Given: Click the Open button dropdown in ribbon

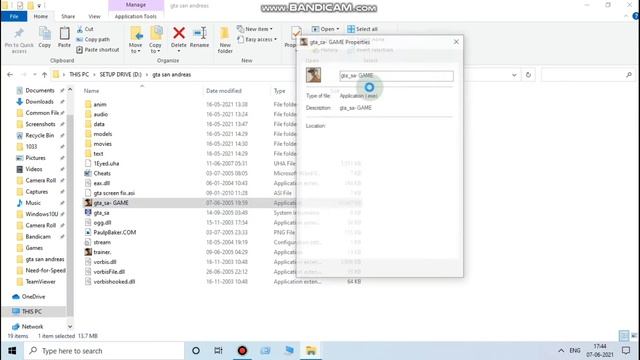Looking at the screenshot, I should coord(325,29).
